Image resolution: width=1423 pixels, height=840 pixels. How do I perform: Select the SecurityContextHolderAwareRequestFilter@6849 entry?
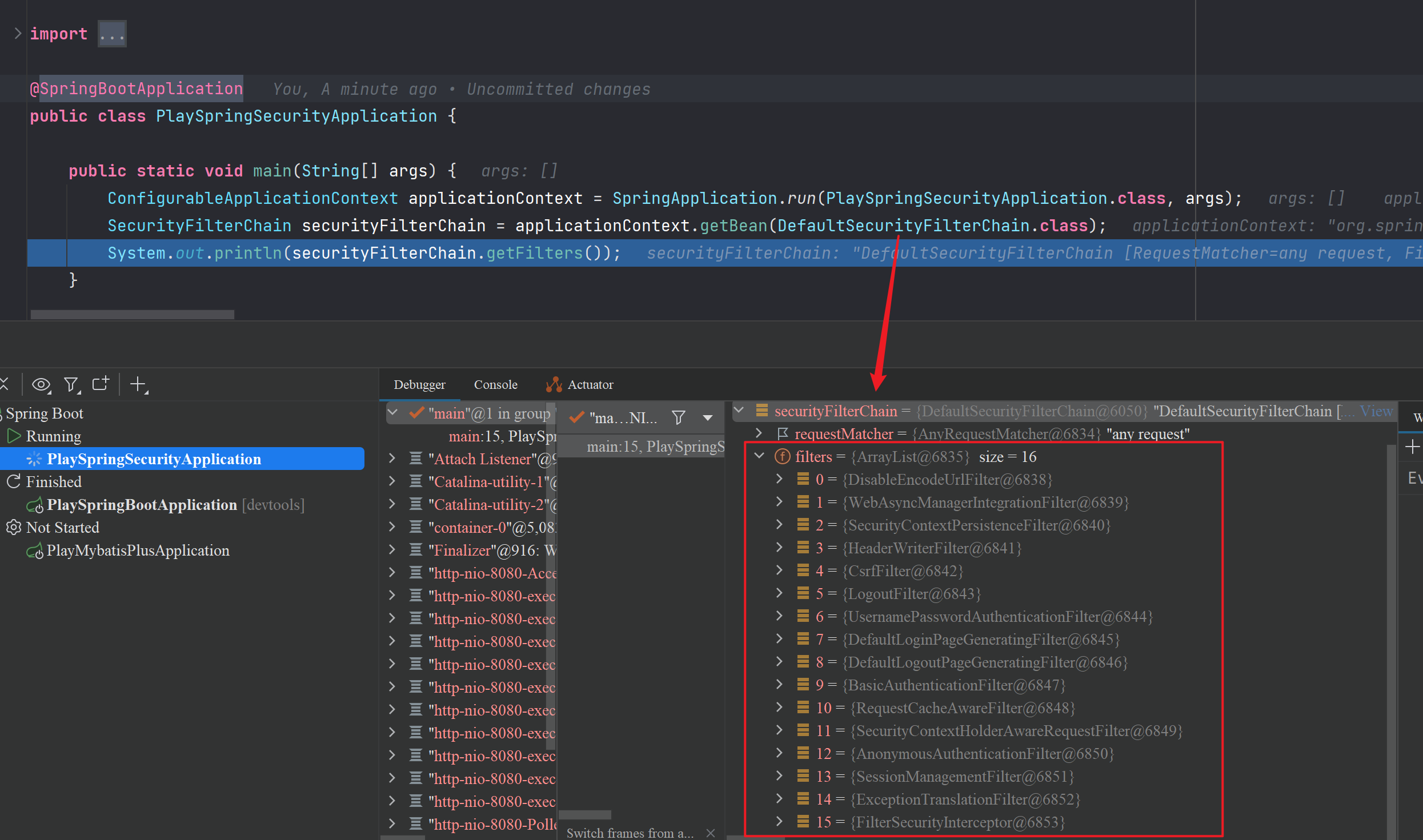point(1016,731)
